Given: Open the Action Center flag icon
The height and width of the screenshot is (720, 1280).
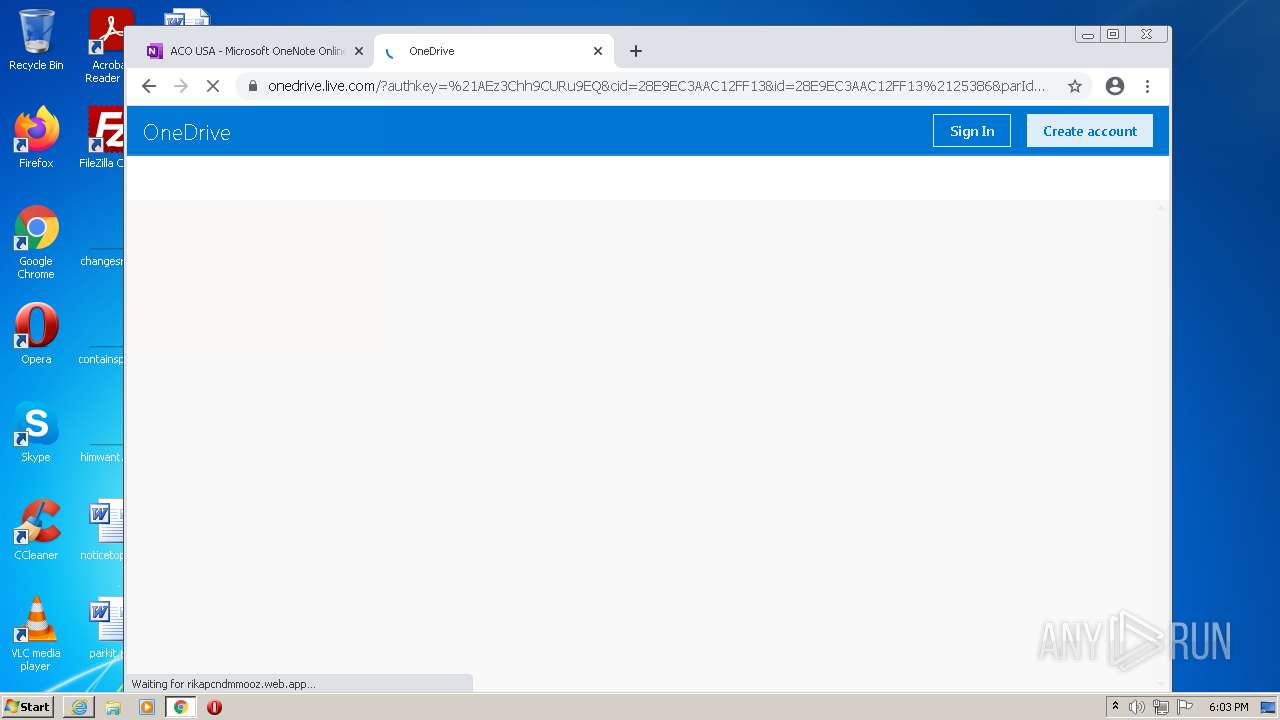Looking at the screenshot, I should point(1185,707).
